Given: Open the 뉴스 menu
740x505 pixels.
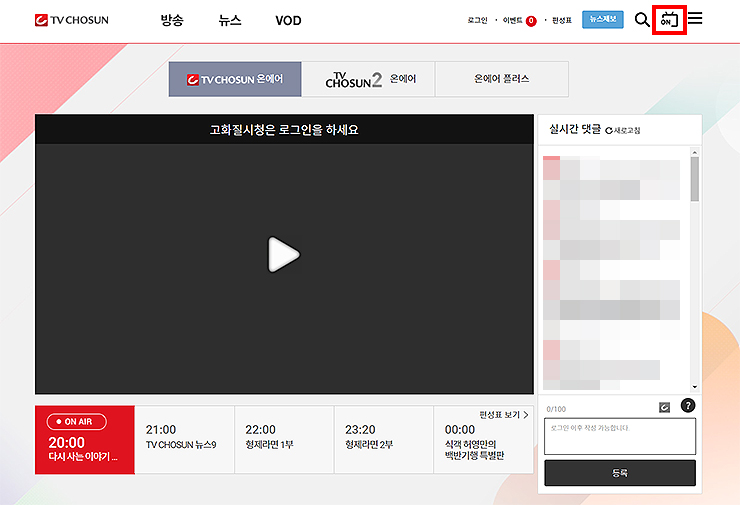Looking at the screenshot, I should 230,20.
